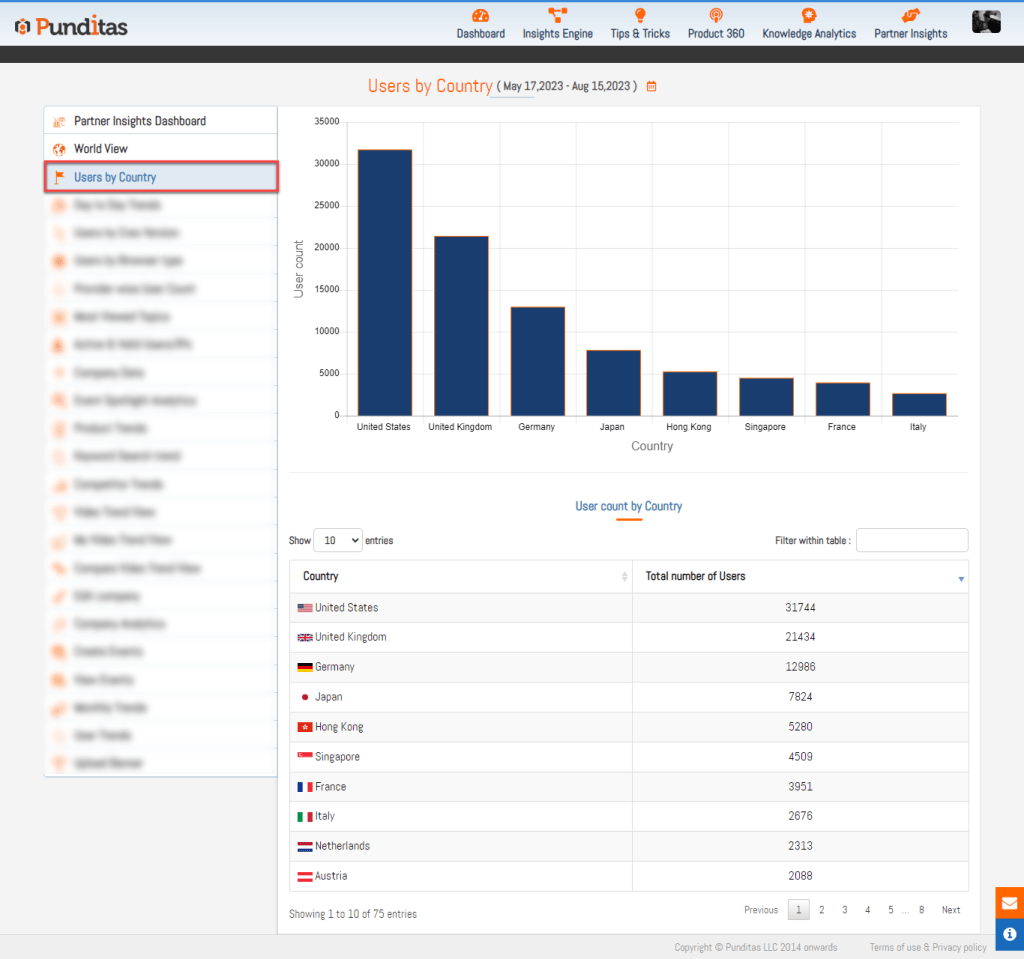The image size is (1024, 959).
Task: Click the Tips & Tricks lightbulb icon
Action: coord(640,16)
